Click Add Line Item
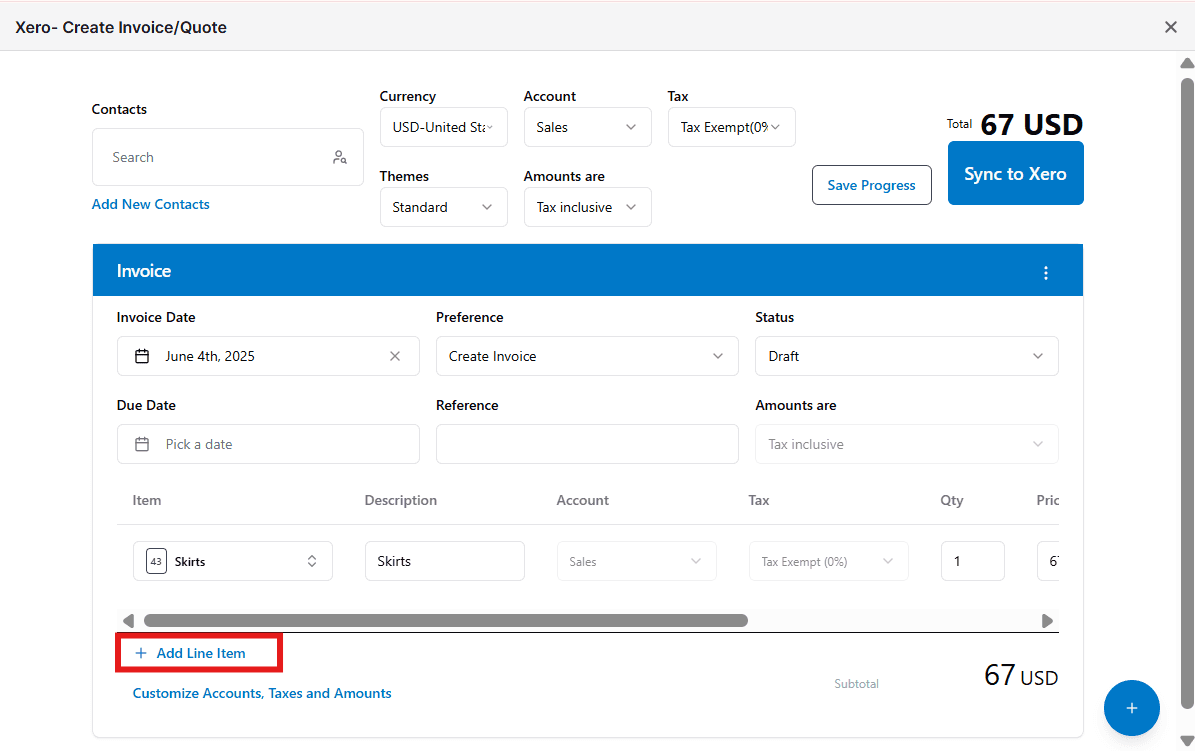The height and width of the screenshot is (751, 1195). click(191, 653)
